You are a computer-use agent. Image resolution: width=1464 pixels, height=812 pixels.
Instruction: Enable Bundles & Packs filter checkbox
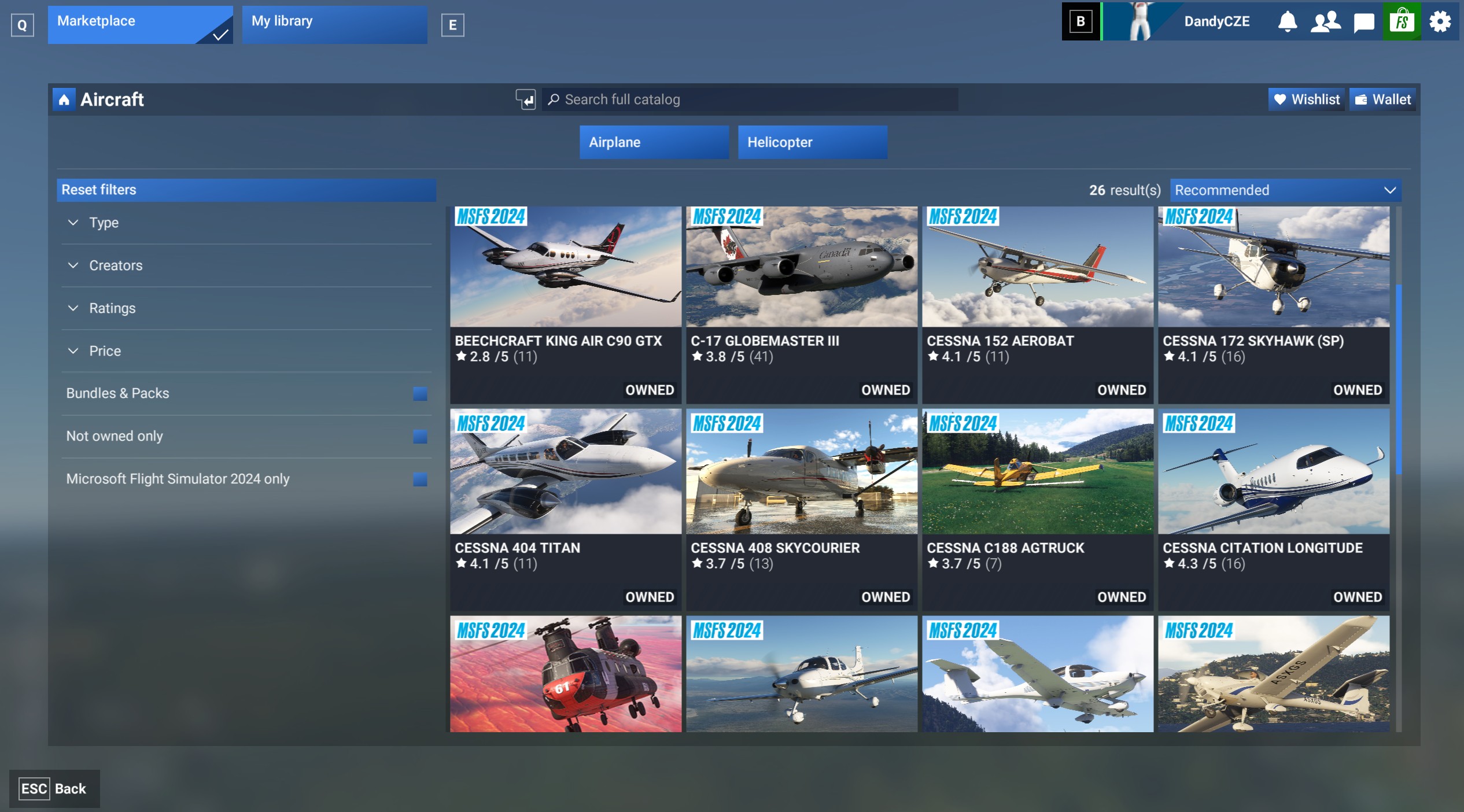coord(420,394)
